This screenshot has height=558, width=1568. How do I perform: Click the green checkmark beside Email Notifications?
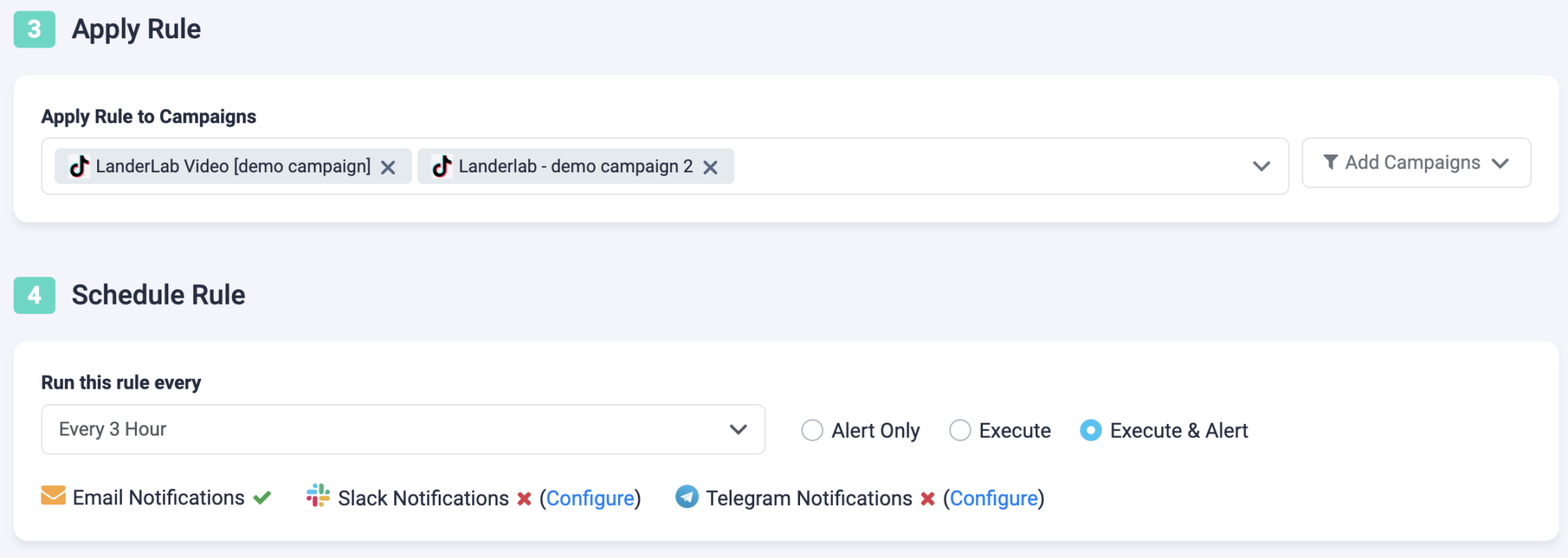[x=261, y=498]
